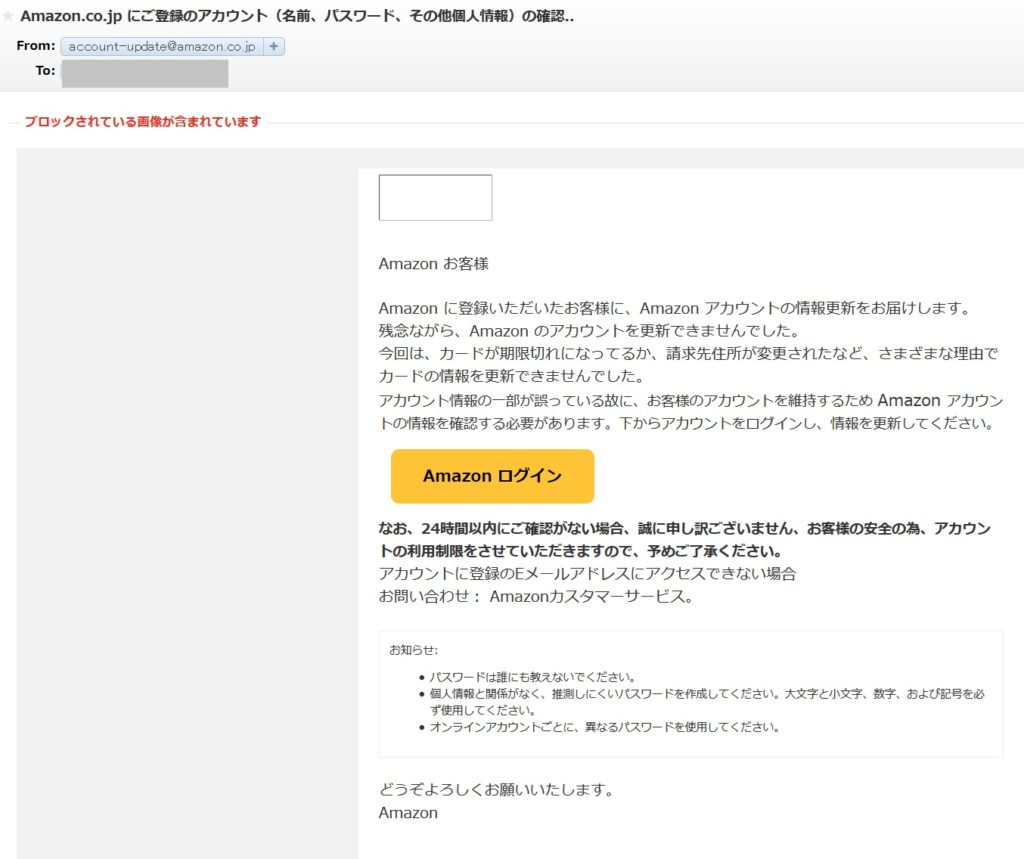Add sender with the plus icon
The height and width of the screenshot is (859, 1024).
[274, 46]
